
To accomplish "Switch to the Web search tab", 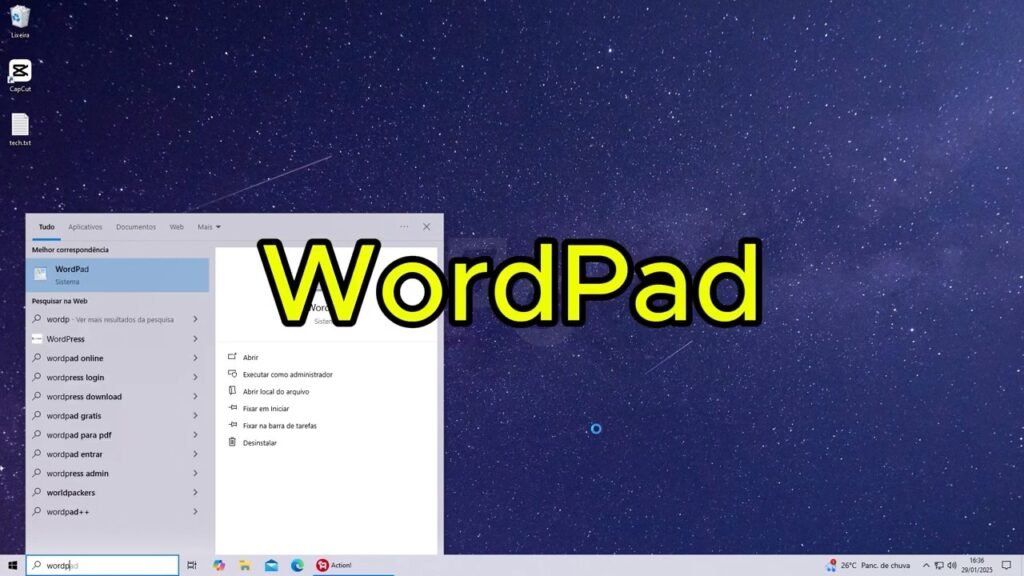I will click(176, 227).
